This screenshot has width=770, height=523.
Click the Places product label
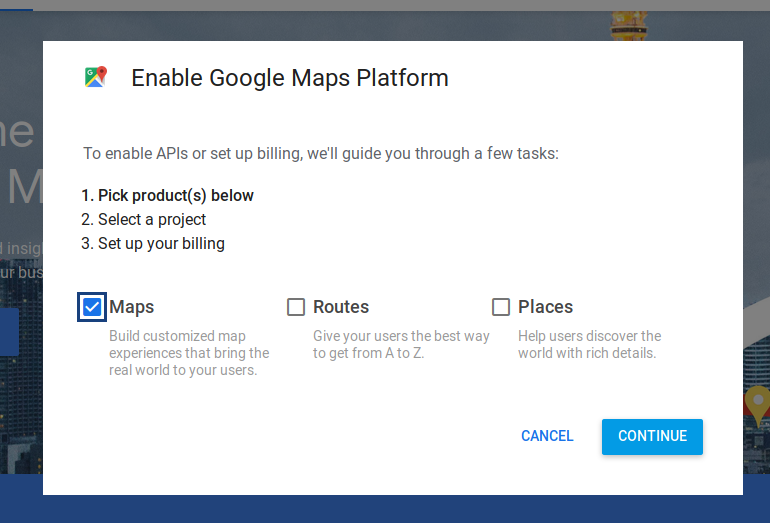[546, 307]
